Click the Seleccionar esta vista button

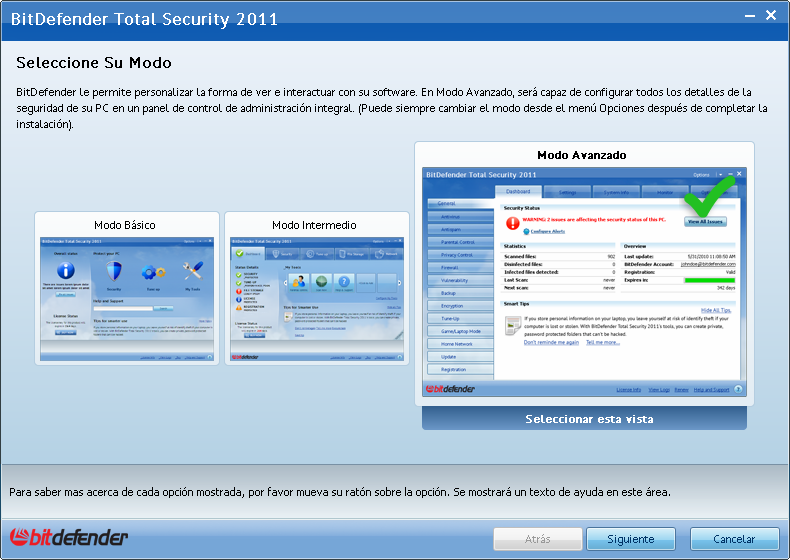click(584, 419)
